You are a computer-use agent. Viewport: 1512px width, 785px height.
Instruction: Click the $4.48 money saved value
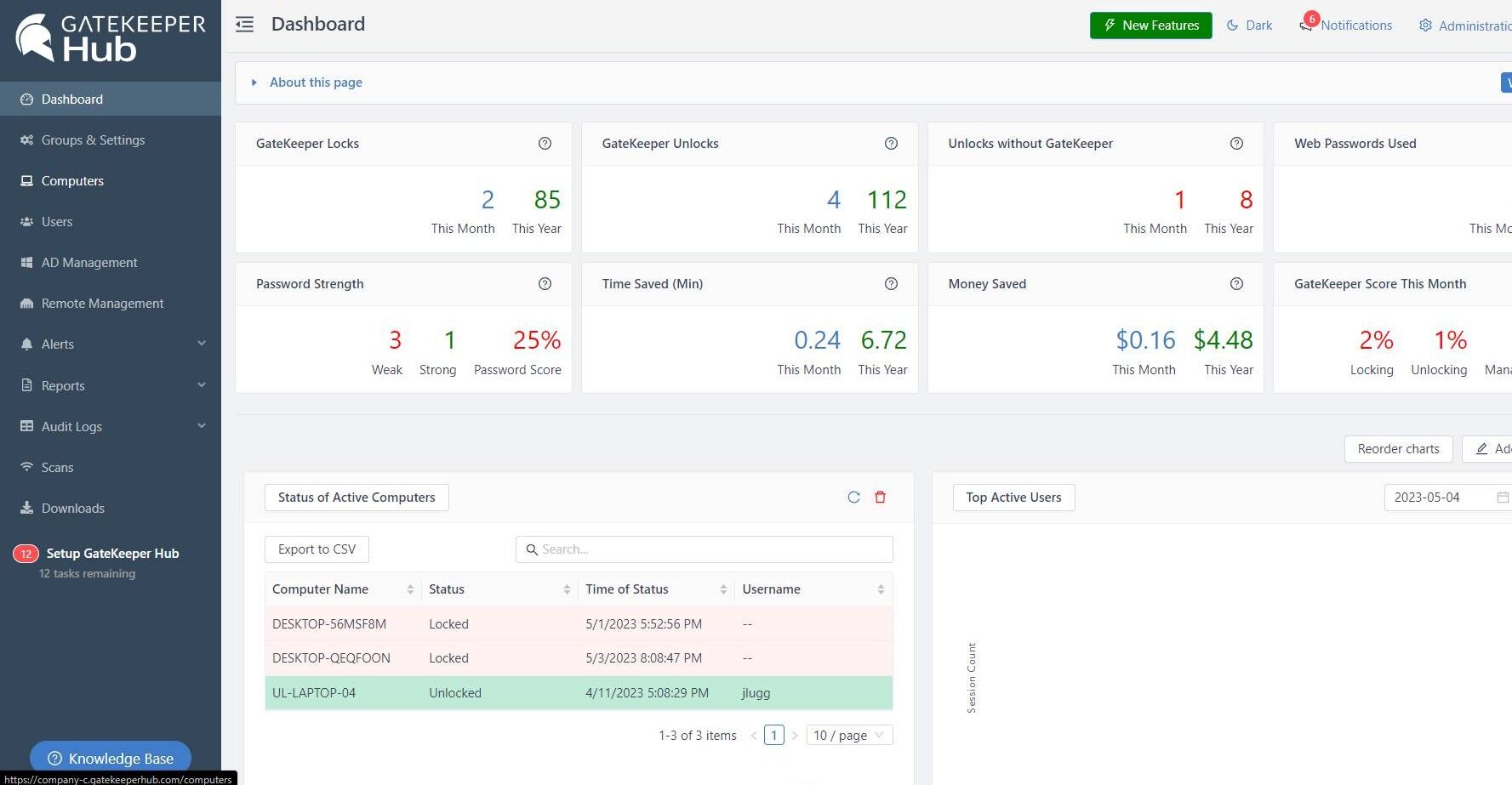pos(1224,340)
